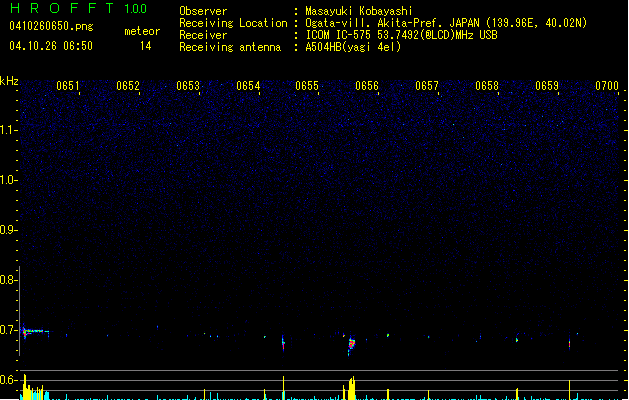
Task: Click the meteor echo before 0700
Action: point(570,344)
